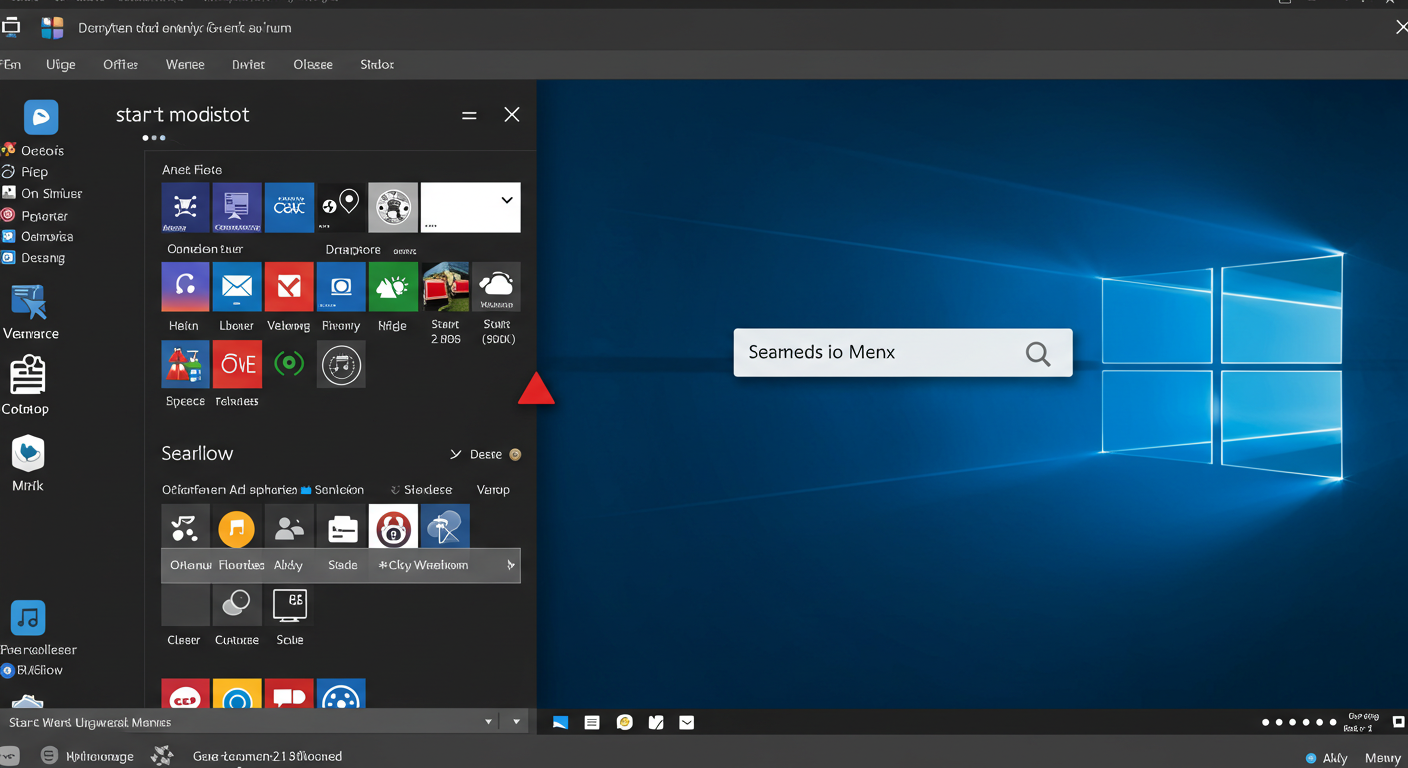This screenshot has width=1408, height=768.
Task: Click the Varop link in the Searllow section
Action: pos(492,489)
